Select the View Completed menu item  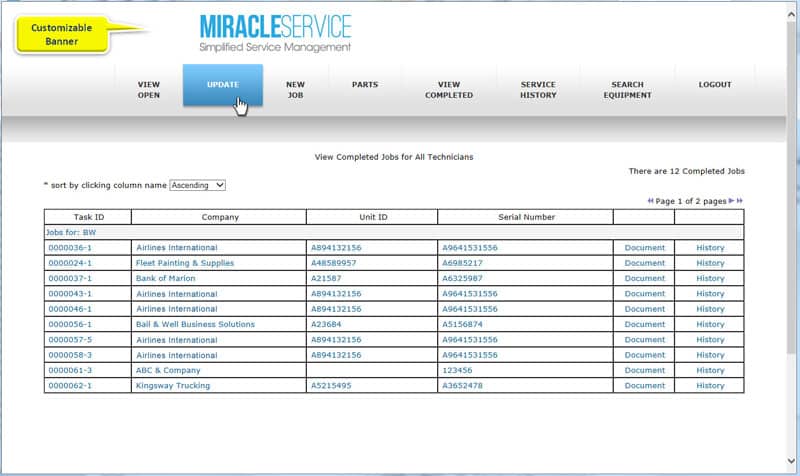pyautogui.click(x=449, y=90)
